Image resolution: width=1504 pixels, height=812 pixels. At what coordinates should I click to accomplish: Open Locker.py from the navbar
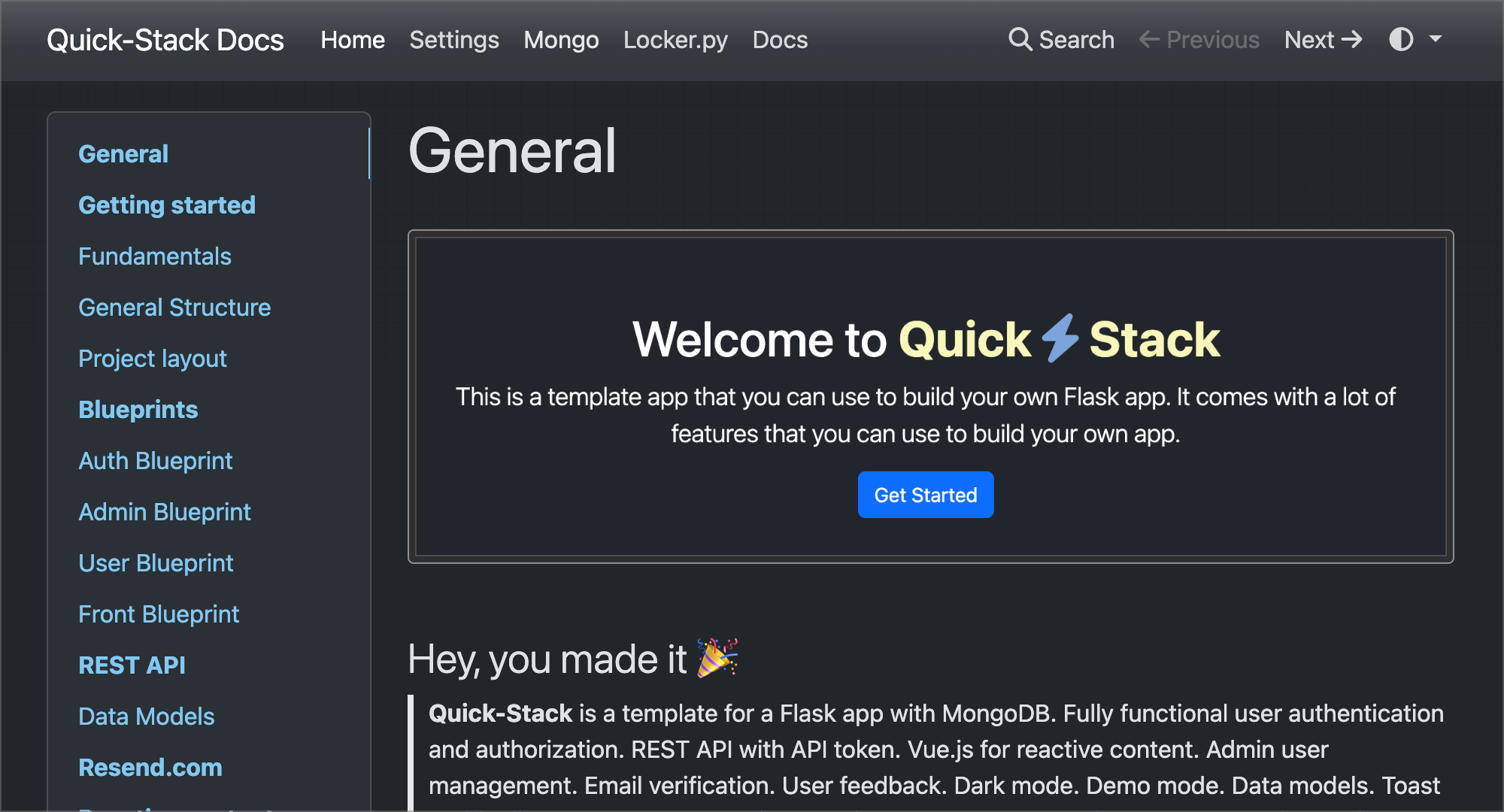coord(675,40)
